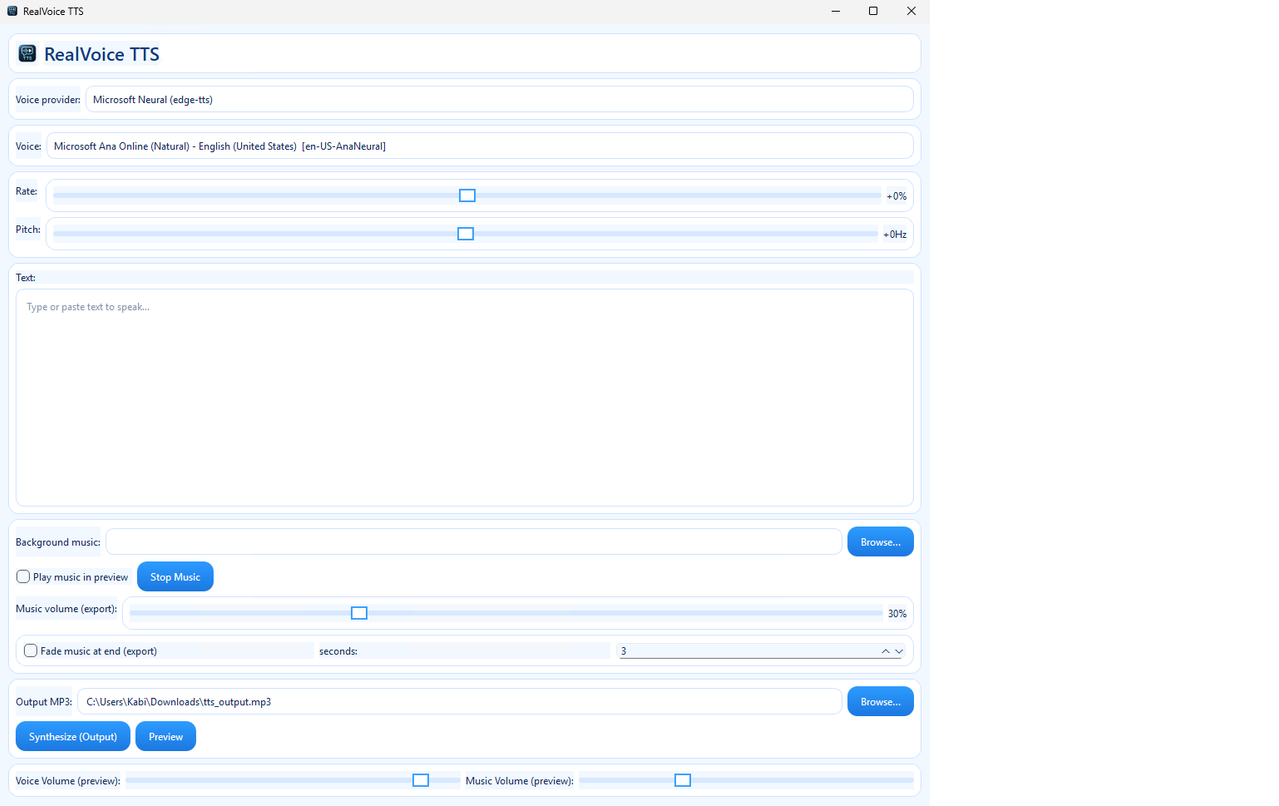The image size is (1279, 806).
Task: Decrease fade seconds with down arrow
Action: (x=899, y=651)
